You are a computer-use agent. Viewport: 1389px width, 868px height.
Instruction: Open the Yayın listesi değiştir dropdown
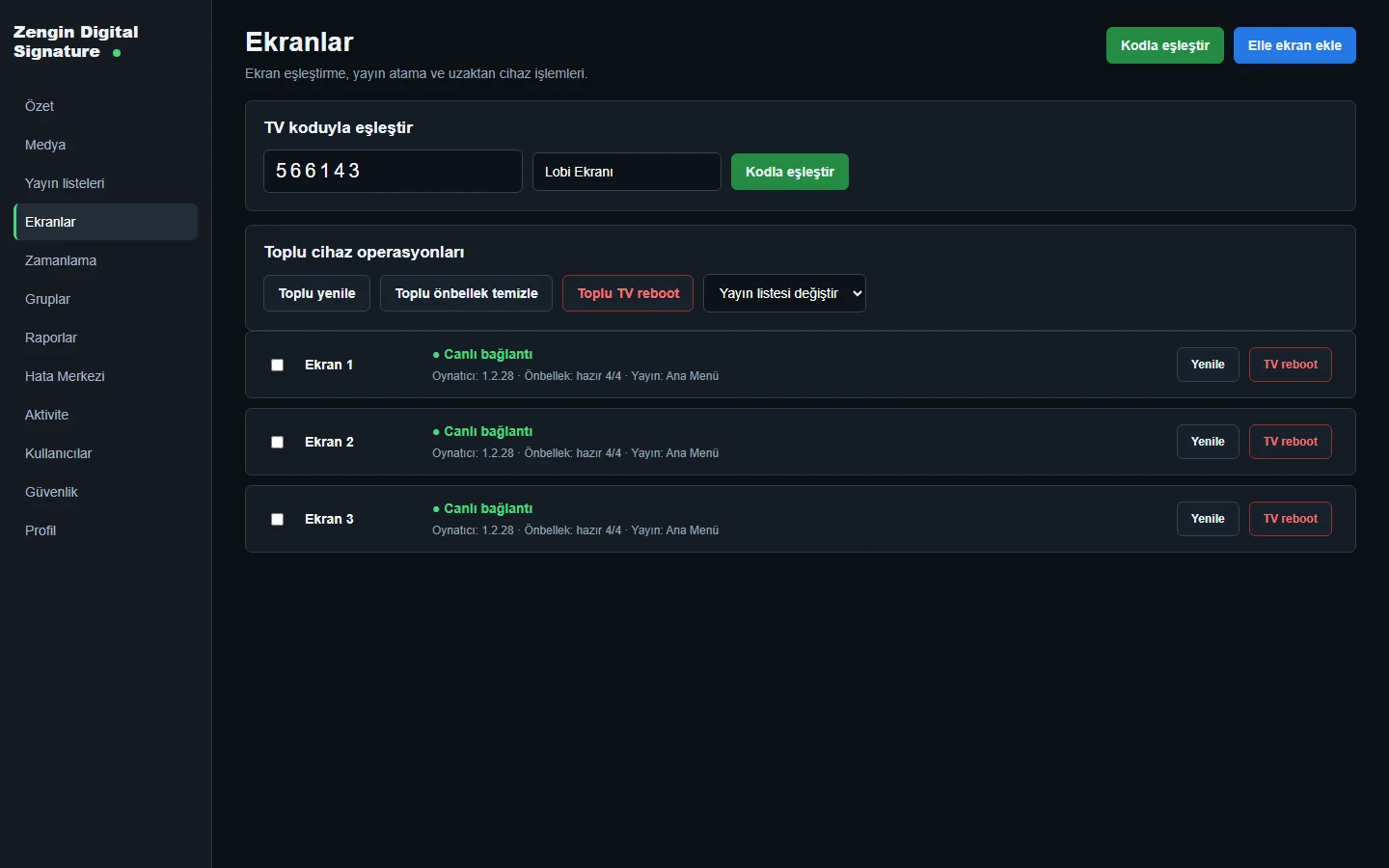(x=784, y=293)
